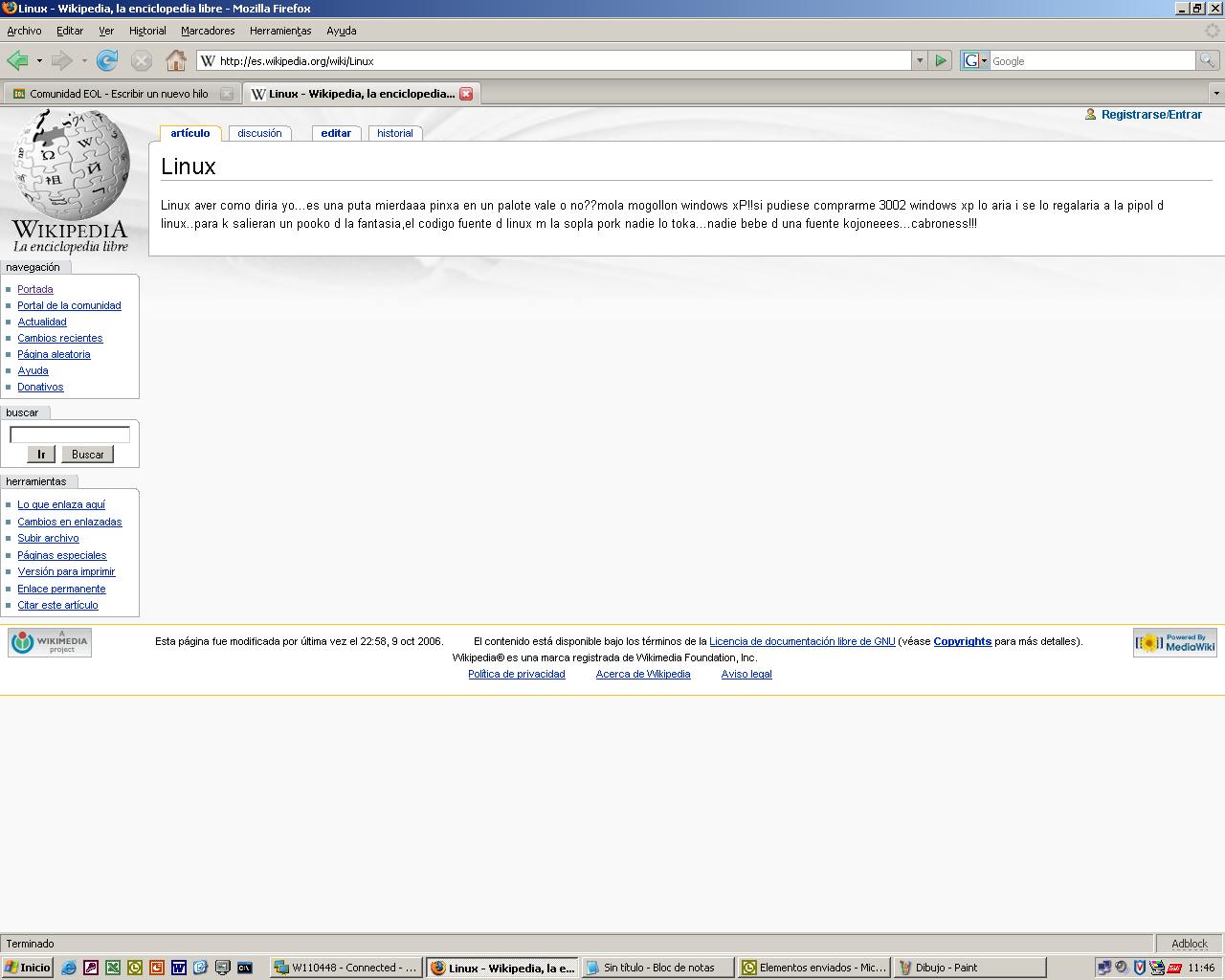
Task: Close the Comunidad EOL tab
Action: (227, 94)
